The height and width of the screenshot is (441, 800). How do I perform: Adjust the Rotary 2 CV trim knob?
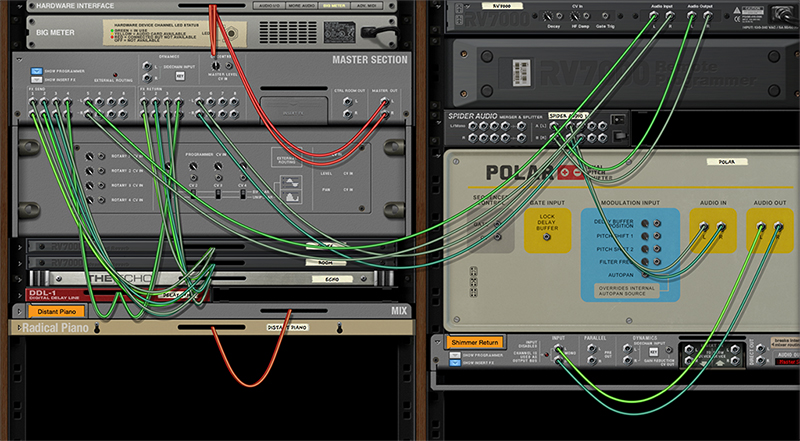pos(90,171)
